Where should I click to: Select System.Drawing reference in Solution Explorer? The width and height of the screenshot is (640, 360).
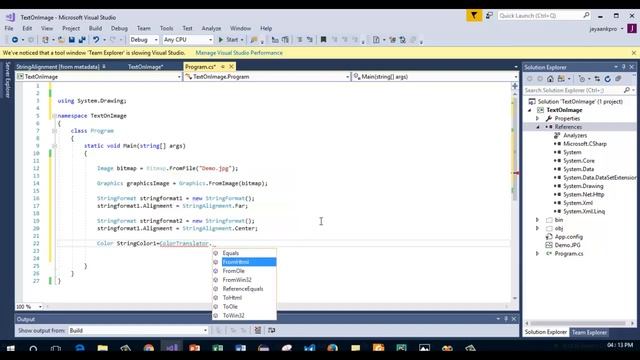tap(583, 186)
